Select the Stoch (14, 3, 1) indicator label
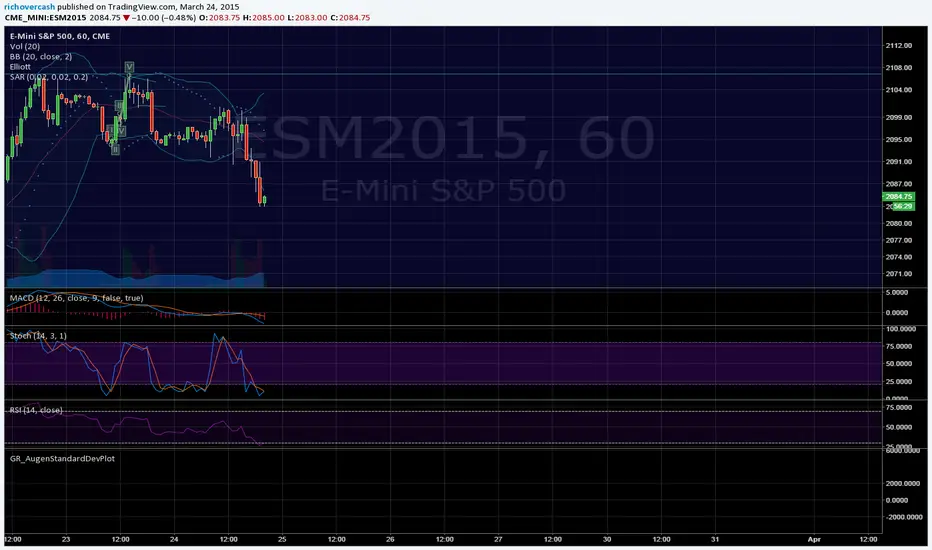 coord(38,336)
